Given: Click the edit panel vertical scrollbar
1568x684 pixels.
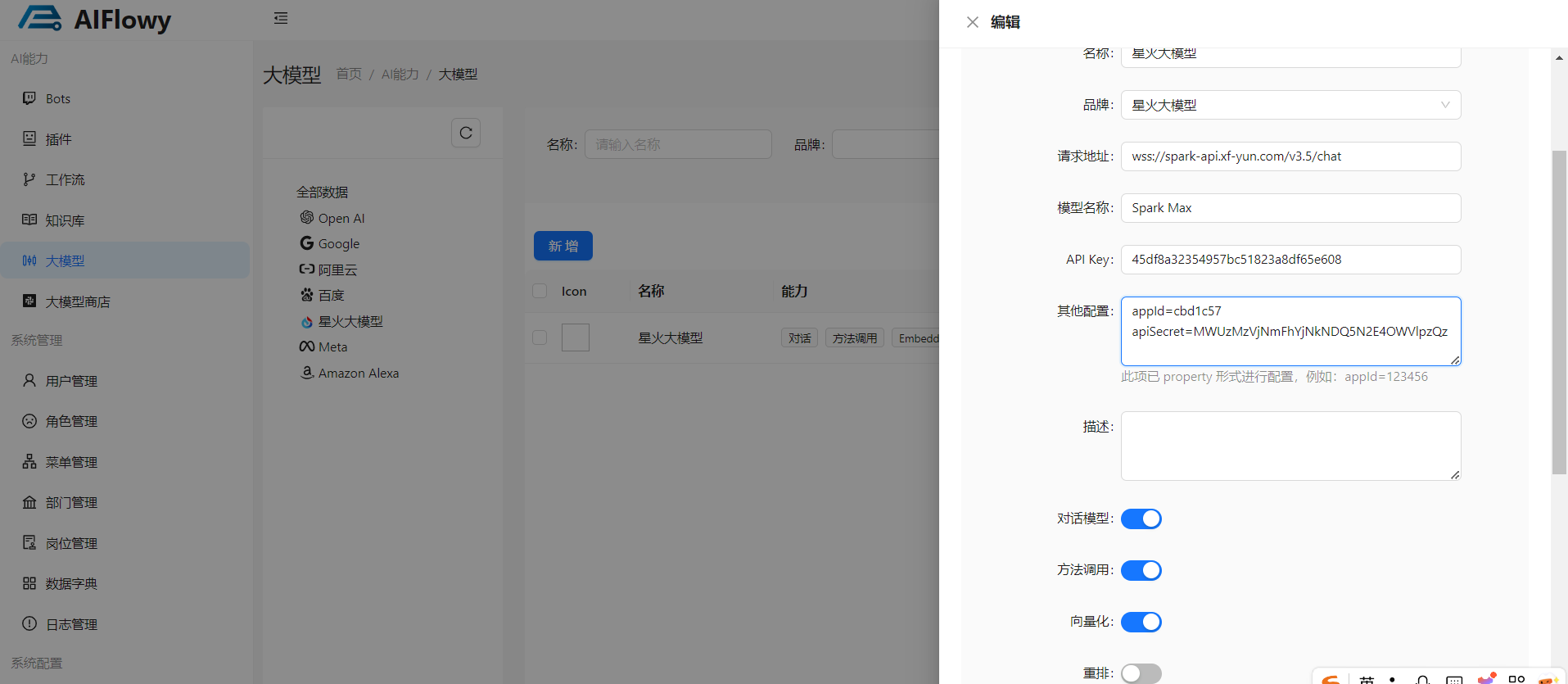Looking at the screenshot, I should 1559,311.
